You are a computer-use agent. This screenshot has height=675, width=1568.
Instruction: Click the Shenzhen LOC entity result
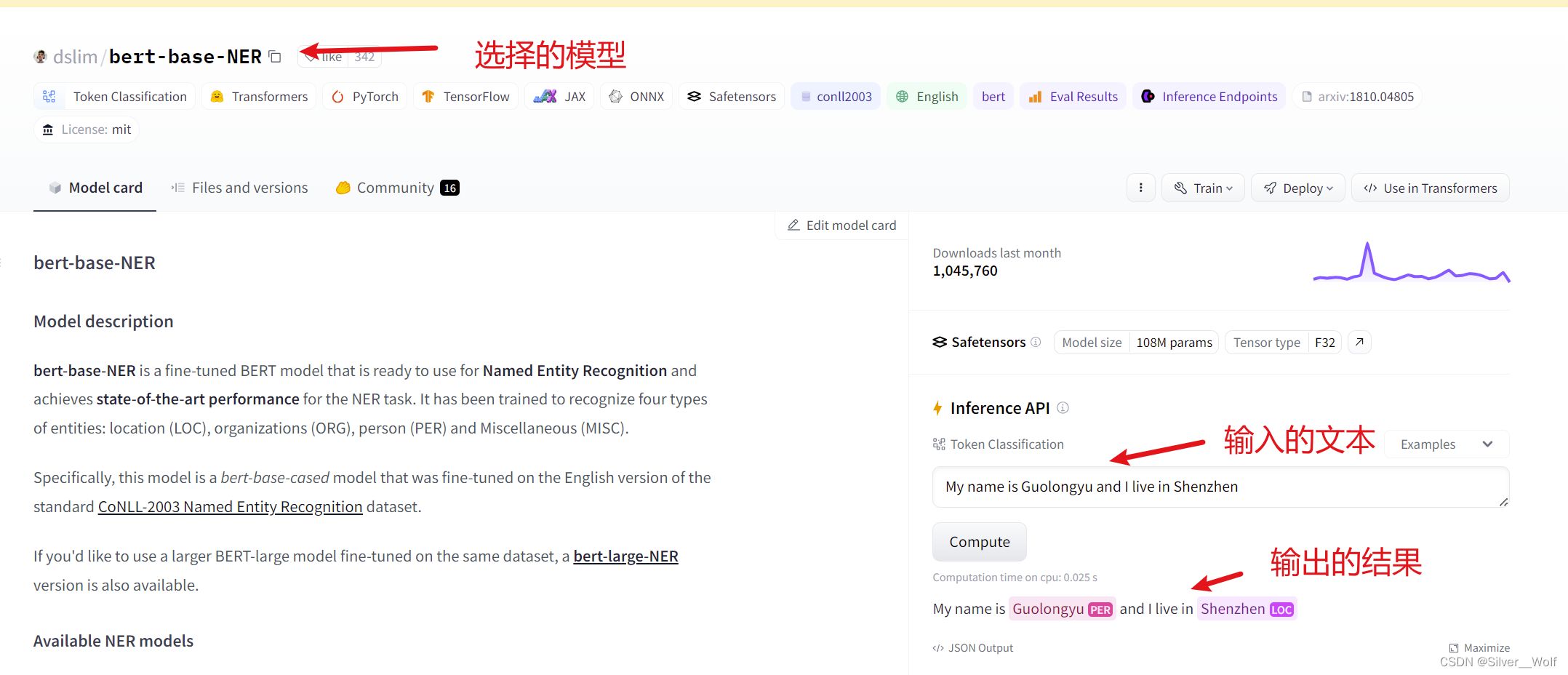coord(1247,609)
